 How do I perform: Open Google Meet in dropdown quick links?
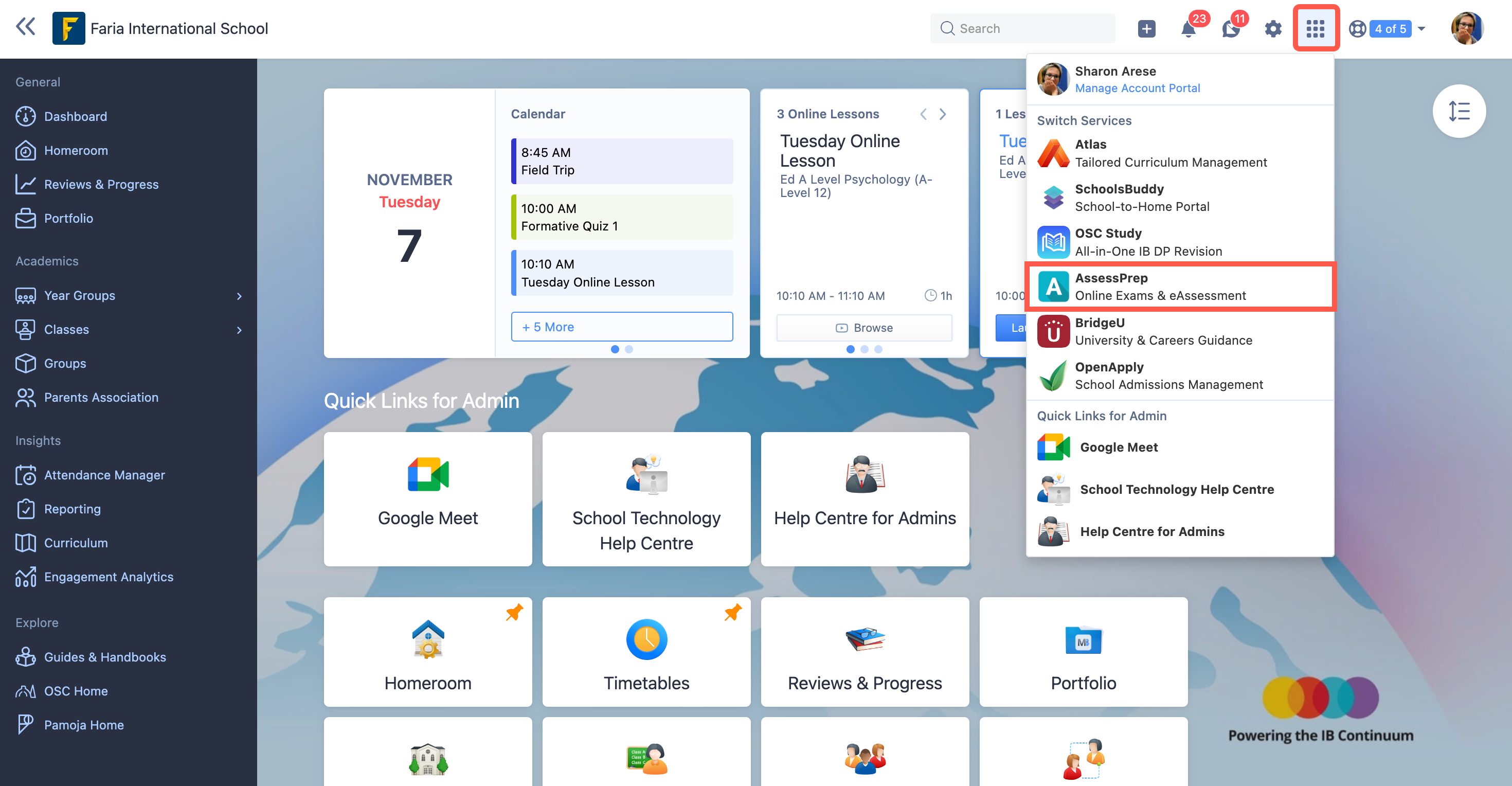tap(1180, 448)
